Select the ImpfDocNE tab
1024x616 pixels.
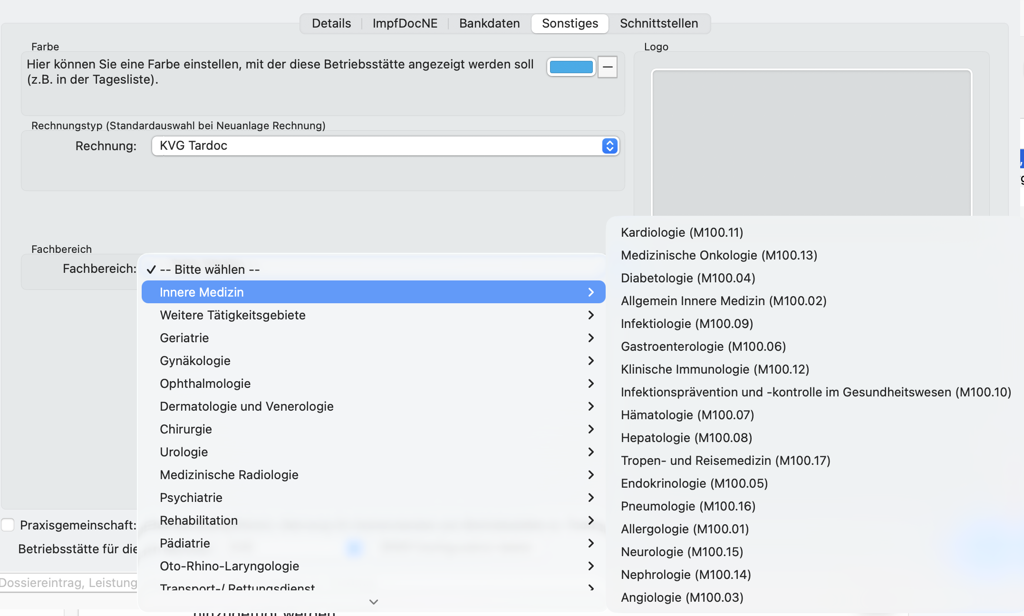405,23
